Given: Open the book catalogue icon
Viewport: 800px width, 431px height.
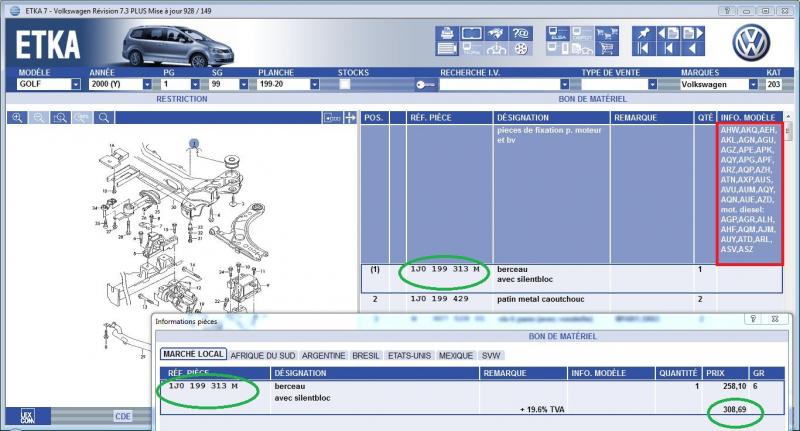Looking at the screenshot, I should [471, 34].
